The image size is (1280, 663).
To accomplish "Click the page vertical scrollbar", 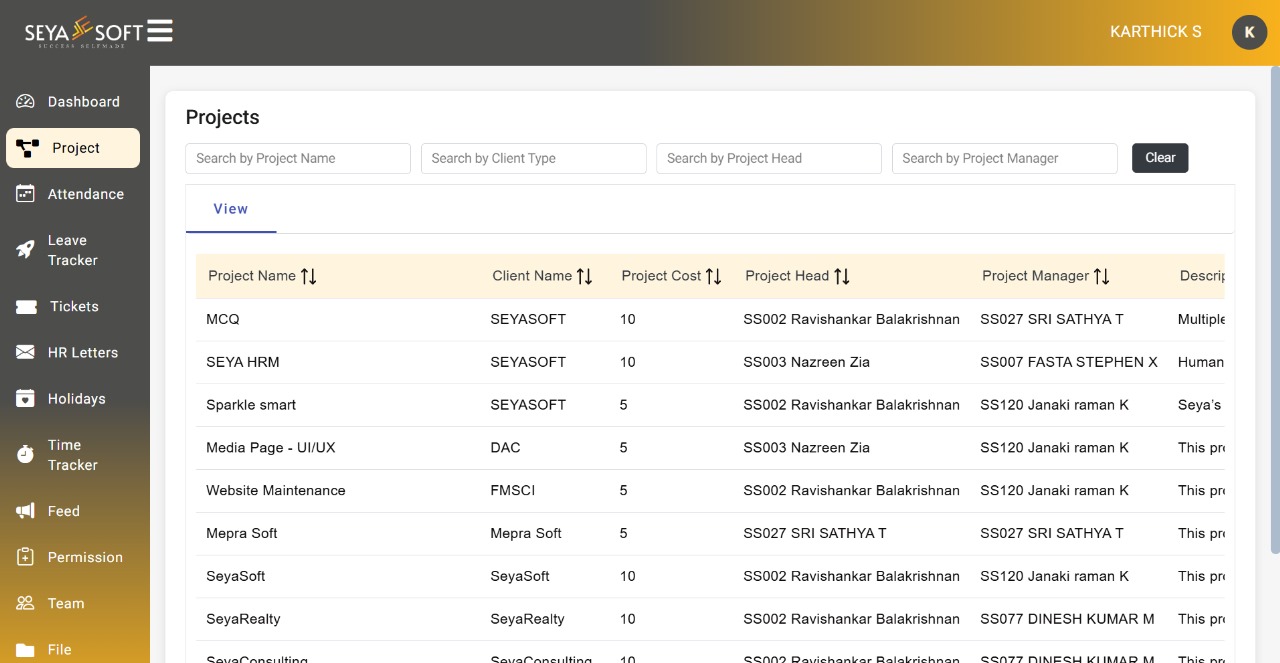I will [1275, 310].
